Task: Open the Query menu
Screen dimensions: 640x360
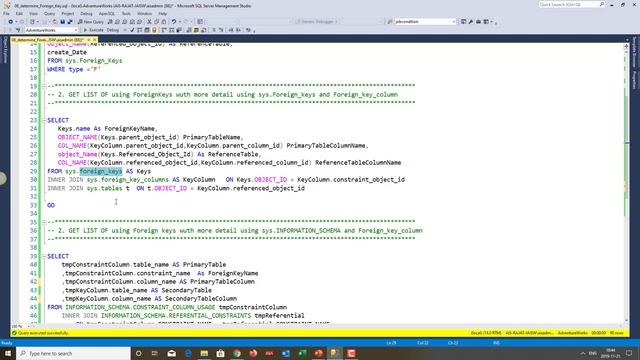Action: point(49,13)
